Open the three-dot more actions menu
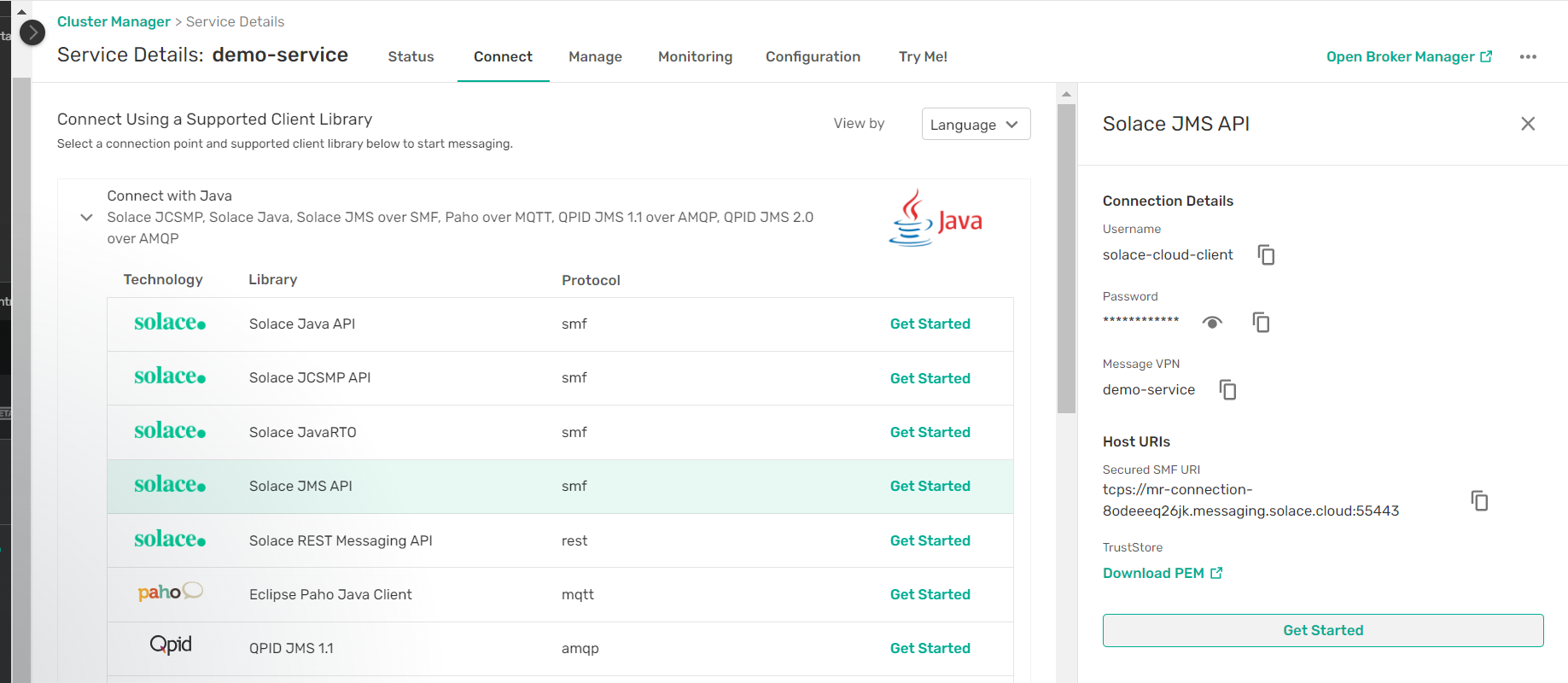The width and height of the screenshot is (1568, 683). pos(1527,57)
